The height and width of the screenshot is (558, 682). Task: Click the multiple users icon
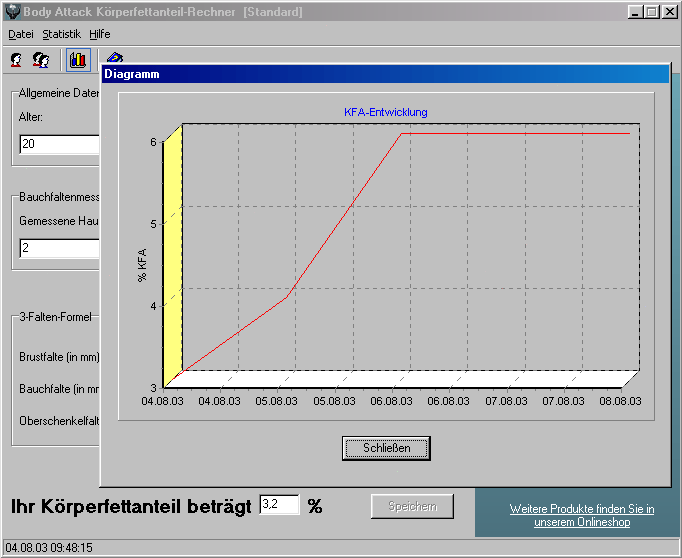point(42,60)
